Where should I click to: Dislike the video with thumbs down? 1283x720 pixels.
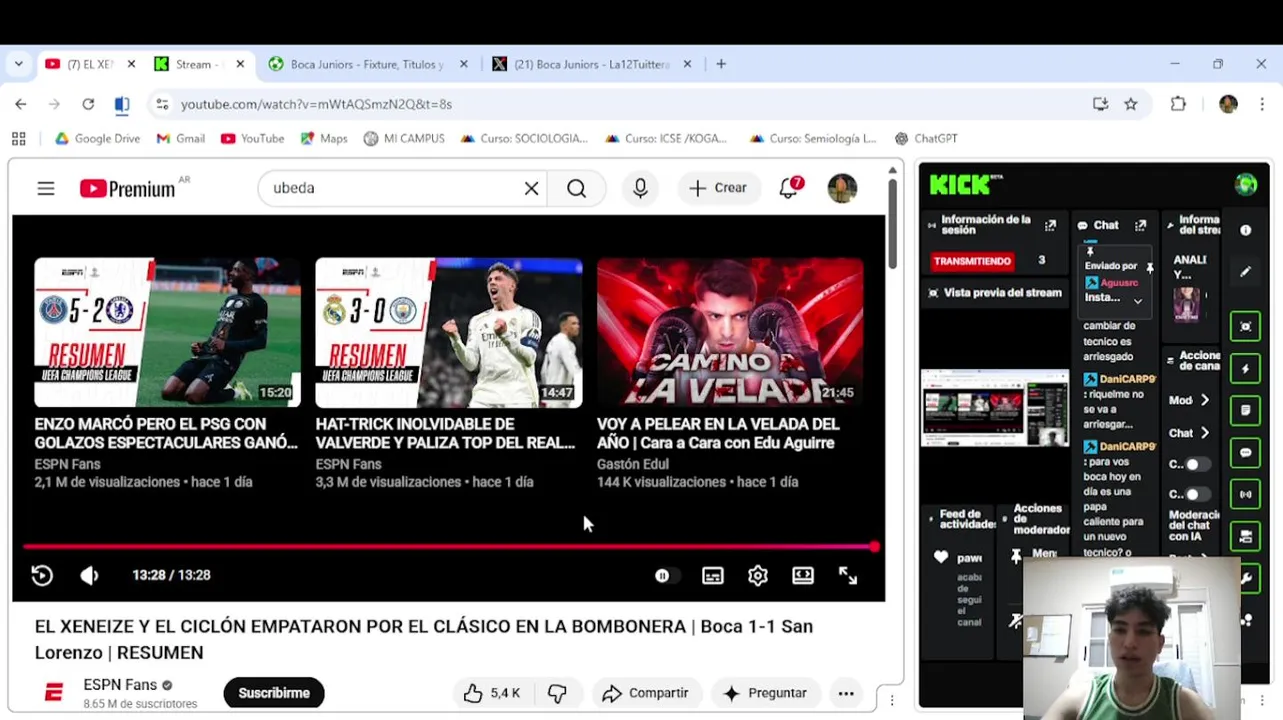[x=557, y=693]
